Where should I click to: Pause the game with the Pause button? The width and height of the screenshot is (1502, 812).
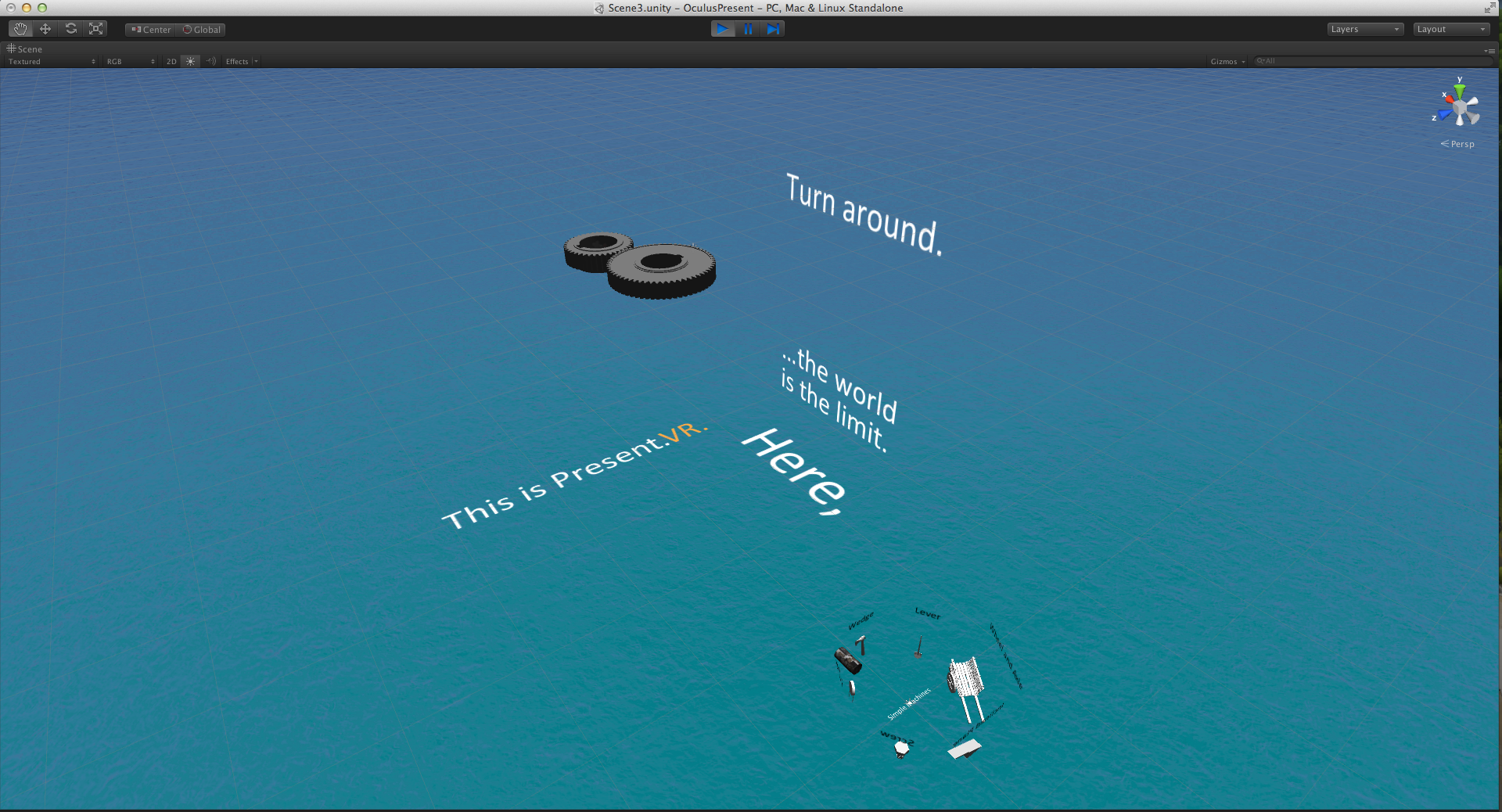click(748, 29)
